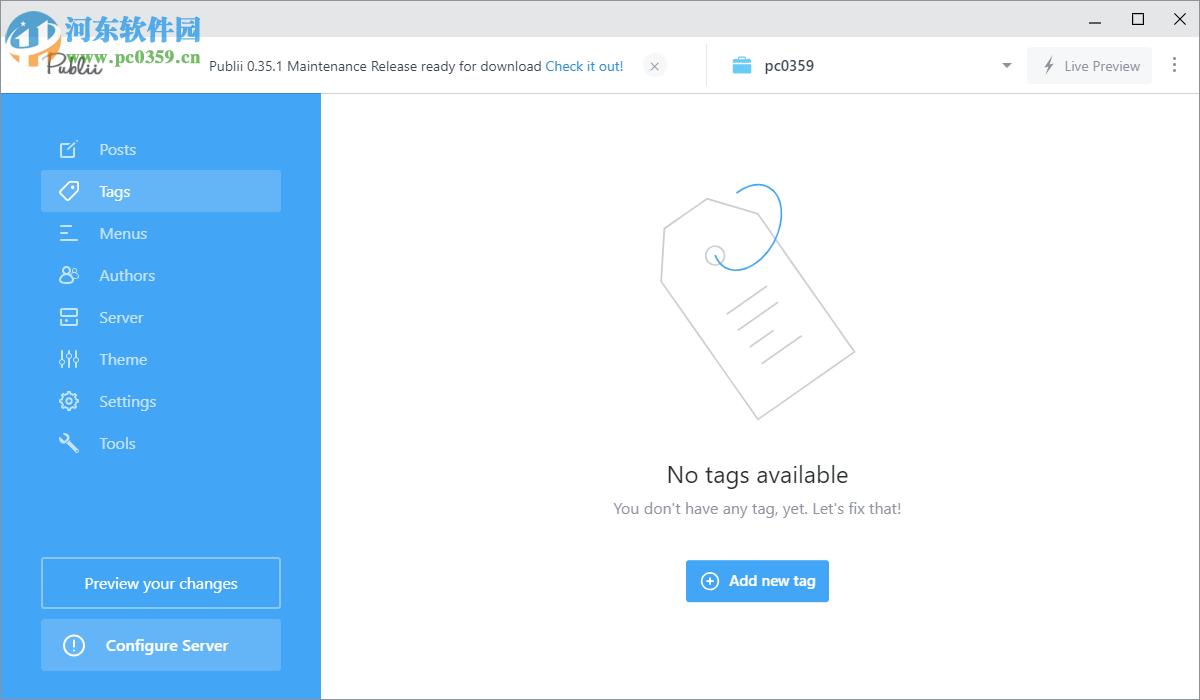Viewport: 1200px width, 700px height.
Task: Click the Posts pencil icon
Action: (x=68, y=149)
